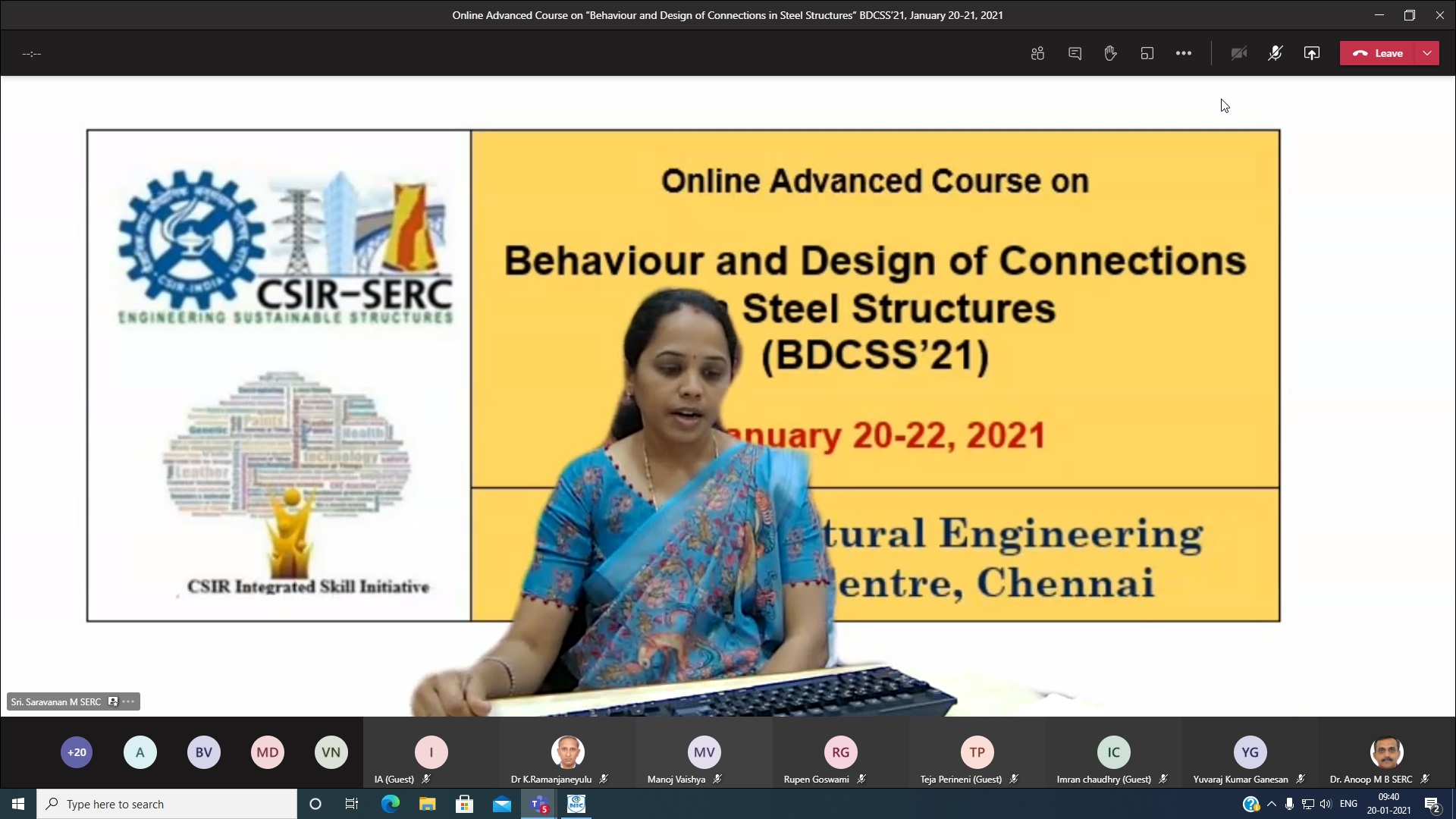Click muted mic icon next to Rupen Goswami
The image size is (1456, 819).
(861, 779)
